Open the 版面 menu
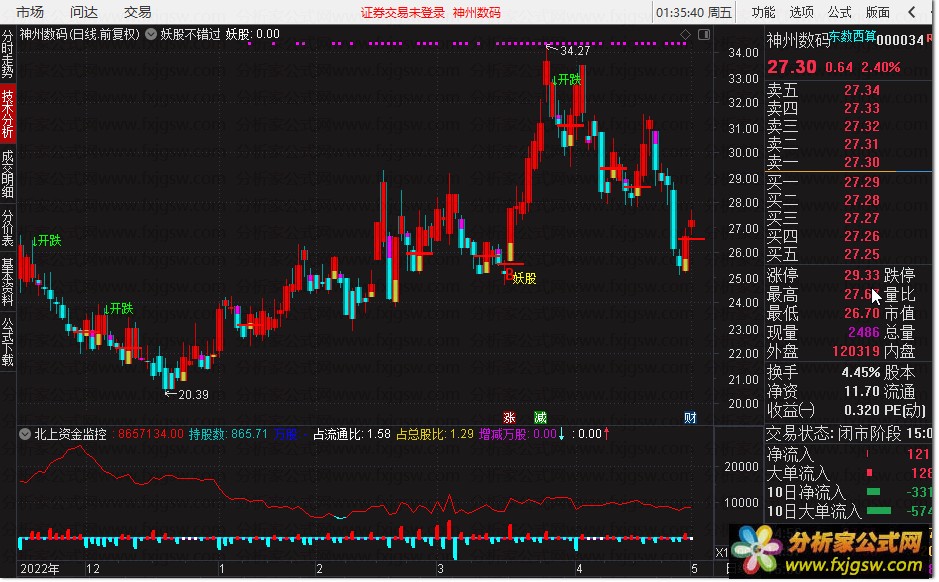The image size is (939, 582). tap(878, 12)
